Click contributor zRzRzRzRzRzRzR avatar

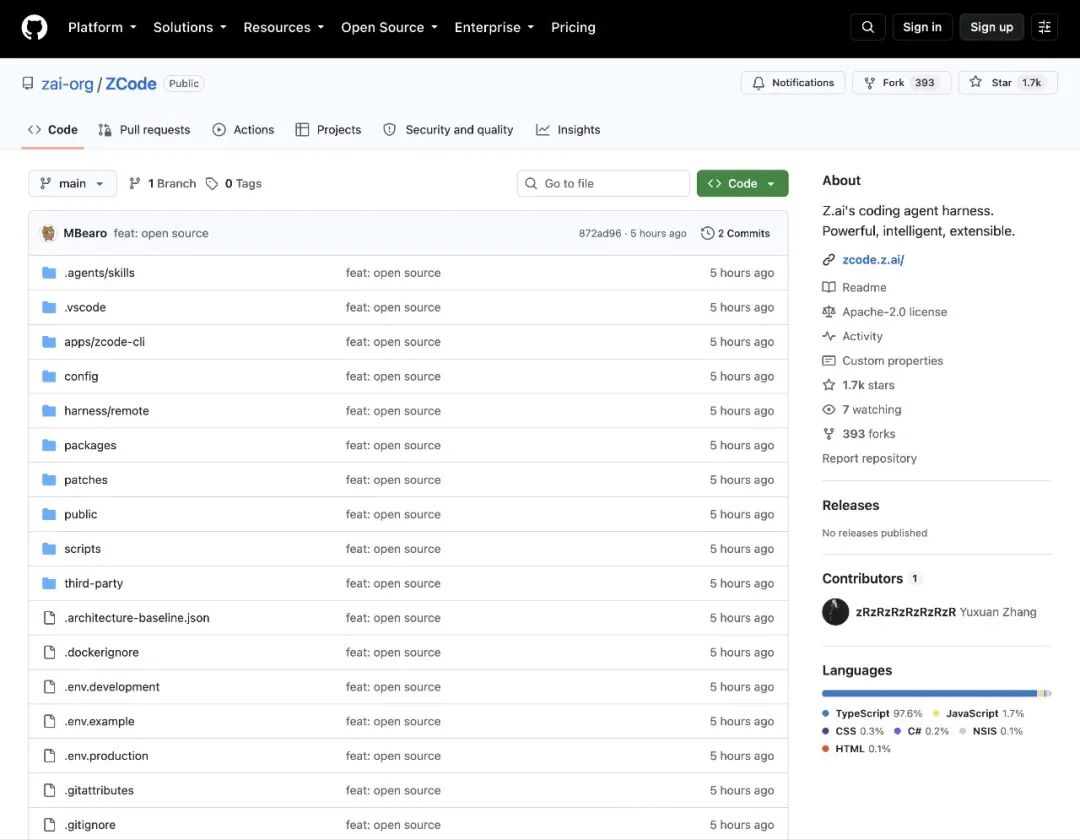(835, 612)
